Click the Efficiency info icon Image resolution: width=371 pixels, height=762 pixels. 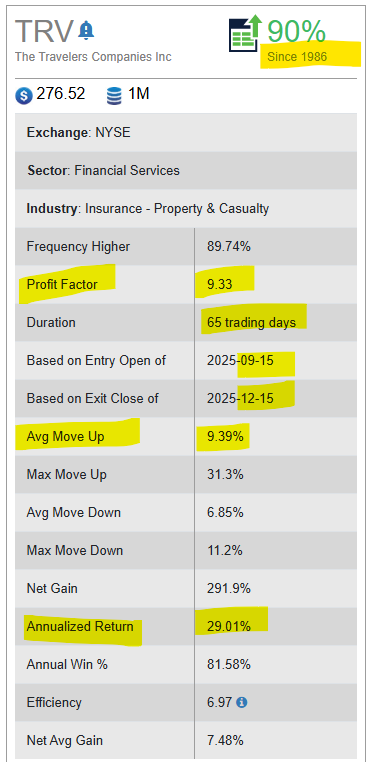242,702
